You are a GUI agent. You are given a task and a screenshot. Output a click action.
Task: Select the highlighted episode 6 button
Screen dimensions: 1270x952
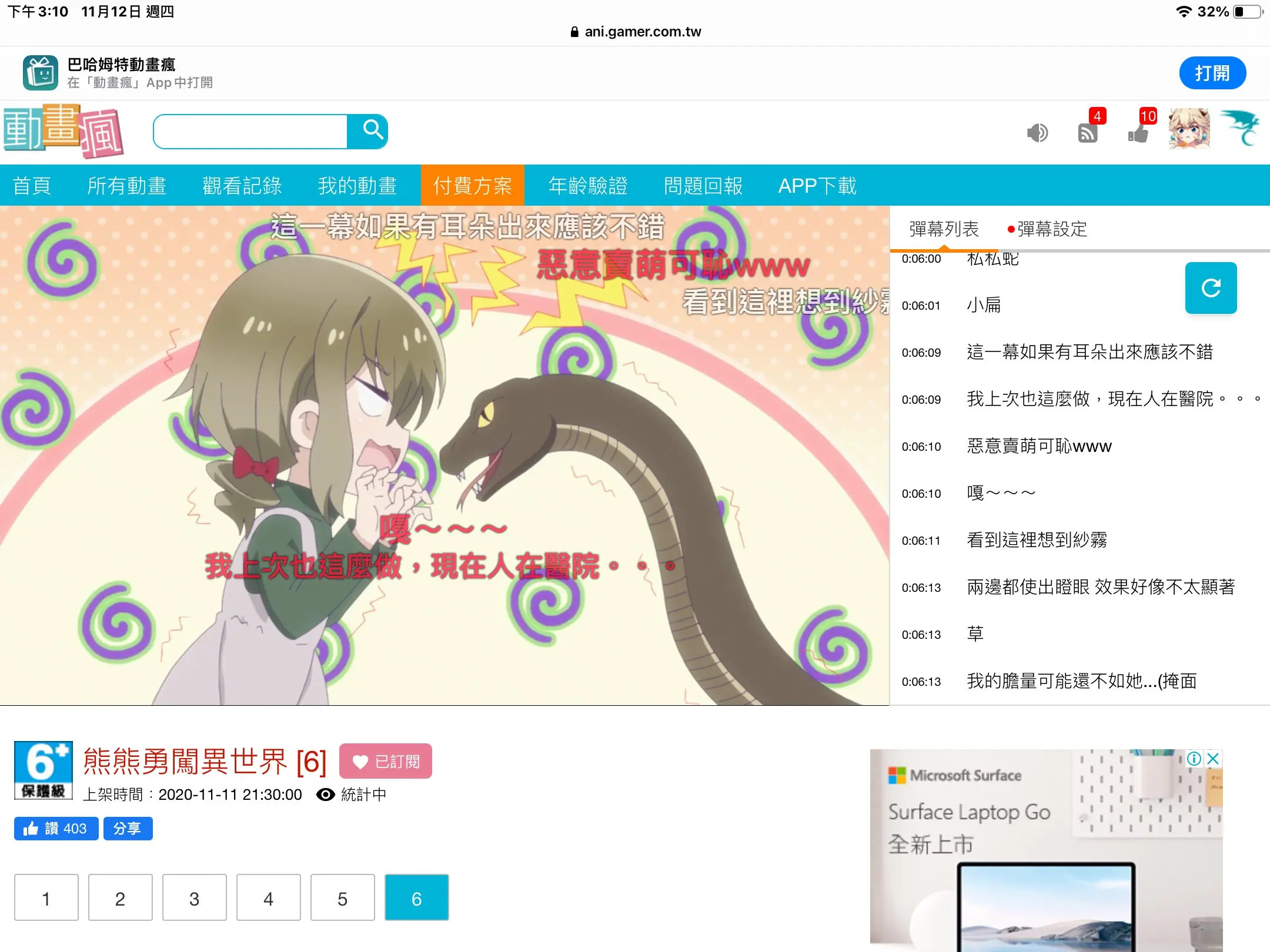point(417,897)
